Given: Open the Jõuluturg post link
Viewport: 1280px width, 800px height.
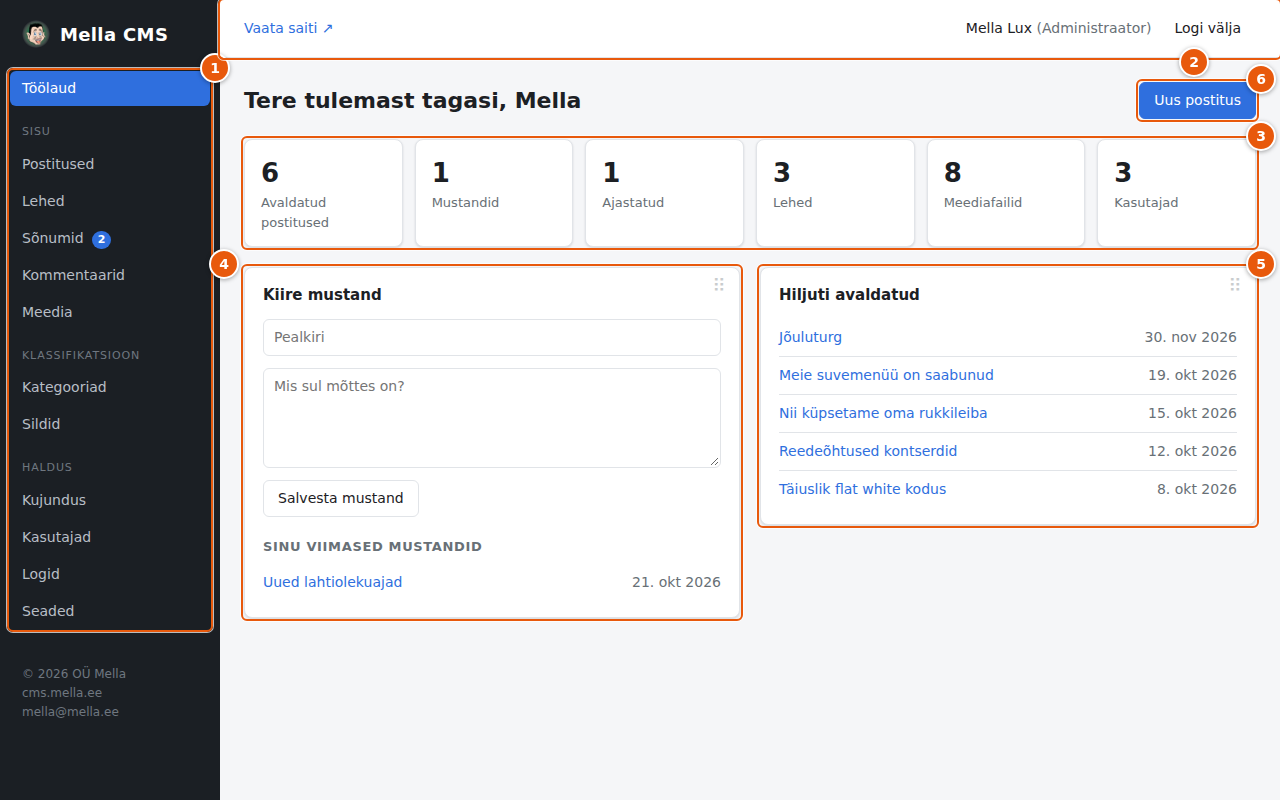Looking at the screenshot, I should pos(810,337).
